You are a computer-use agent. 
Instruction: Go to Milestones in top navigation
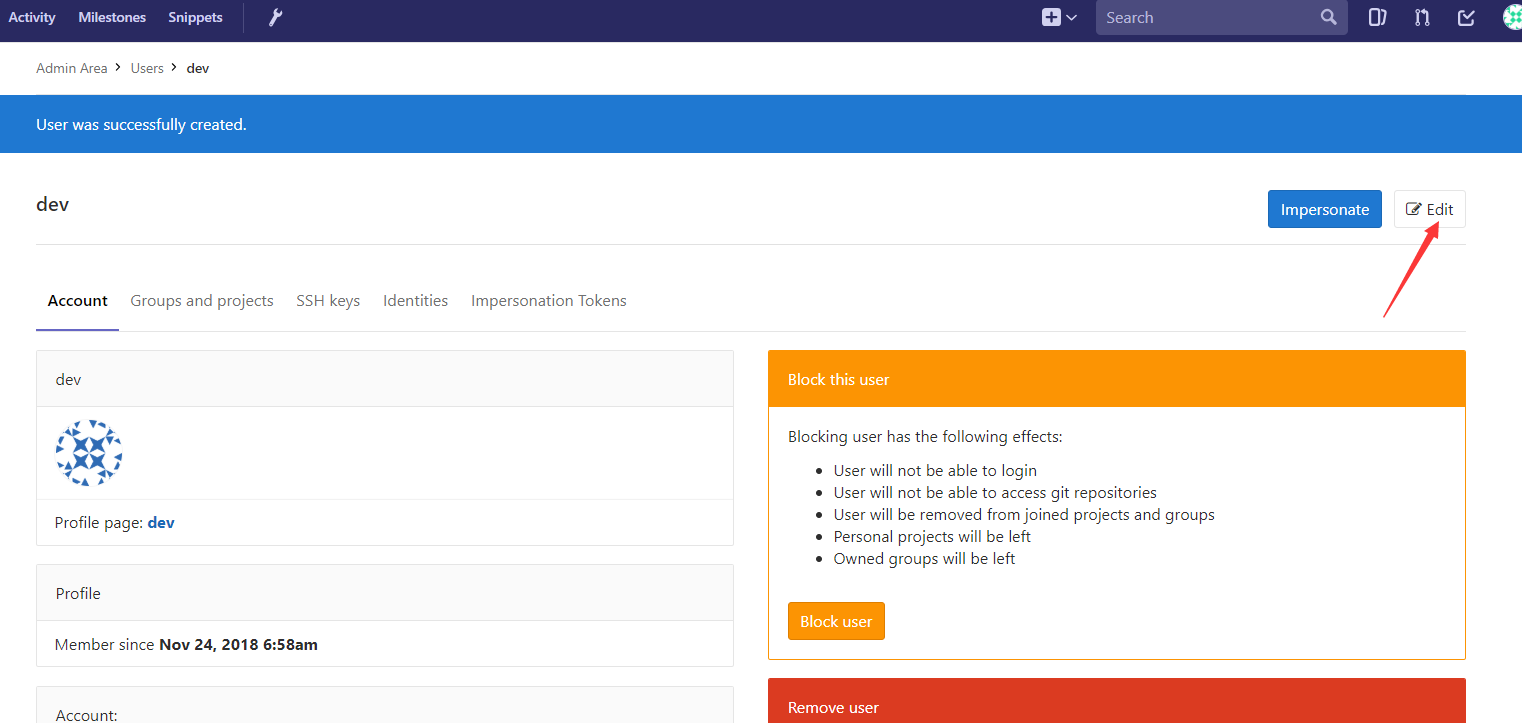(x=112, y=17)
